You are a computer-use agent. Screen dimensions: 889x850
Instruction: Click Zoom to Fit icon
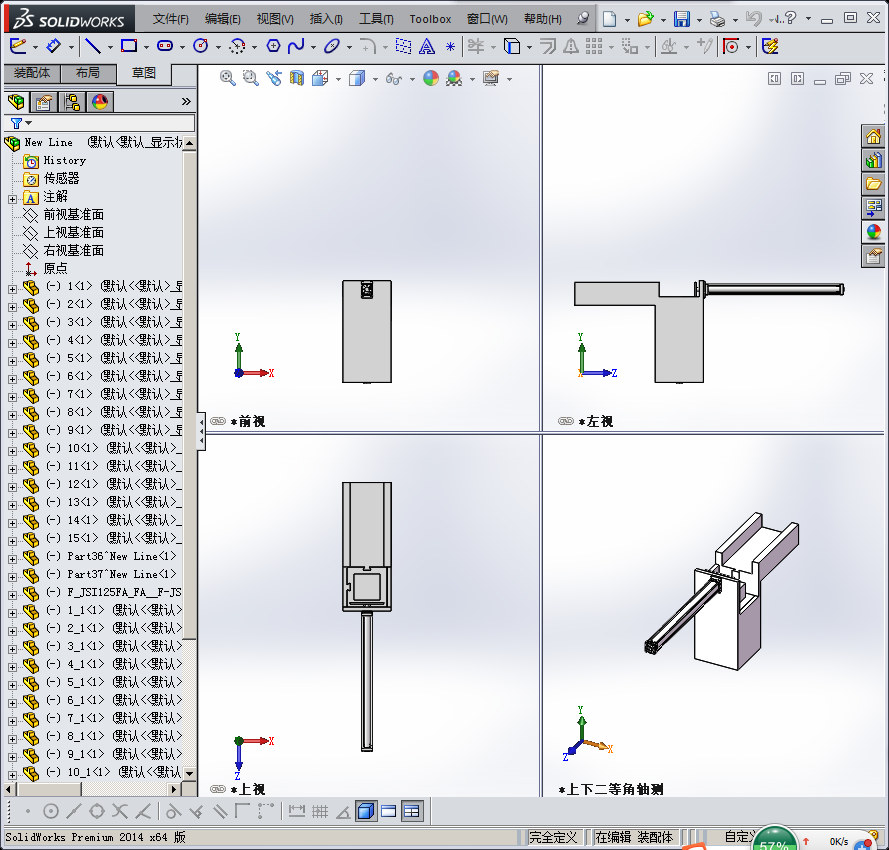(228, 78)
